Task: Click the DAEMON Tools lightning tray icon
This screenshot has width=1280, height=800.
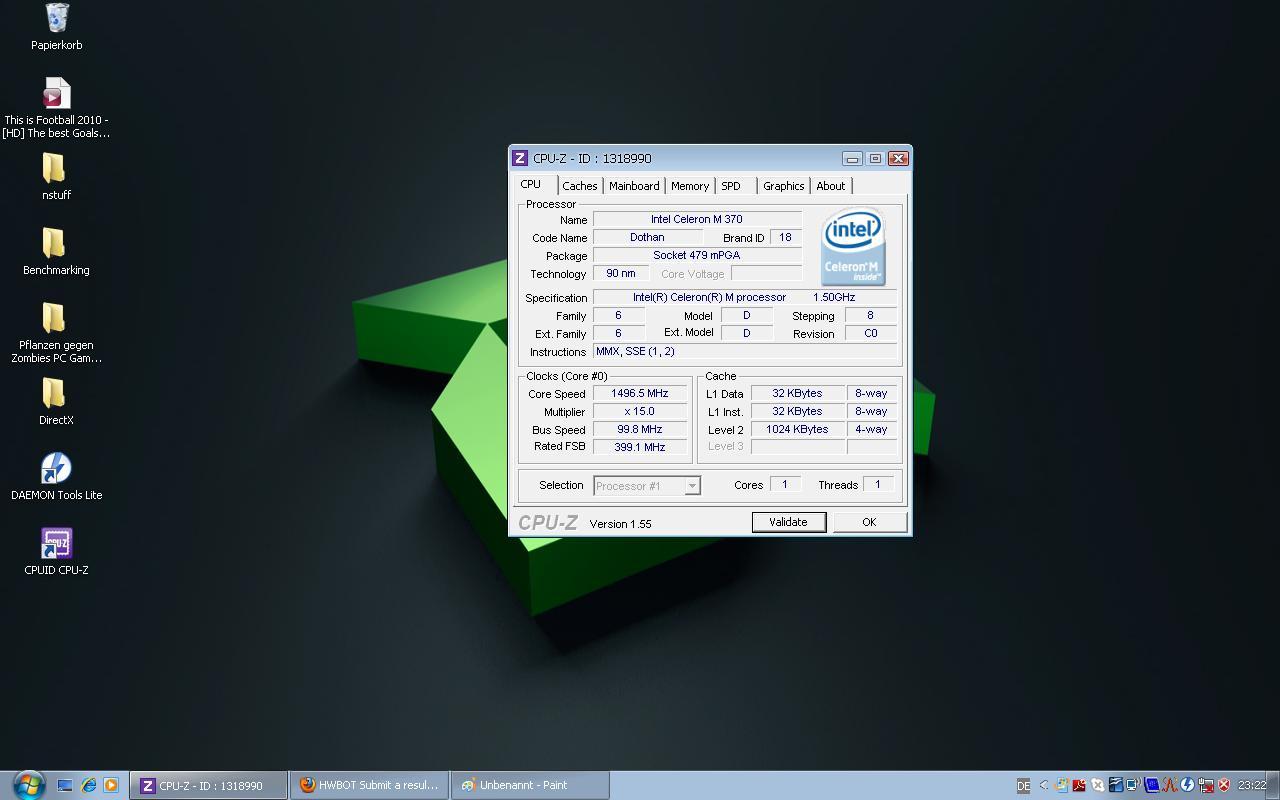Action: tap(1187, 785)
